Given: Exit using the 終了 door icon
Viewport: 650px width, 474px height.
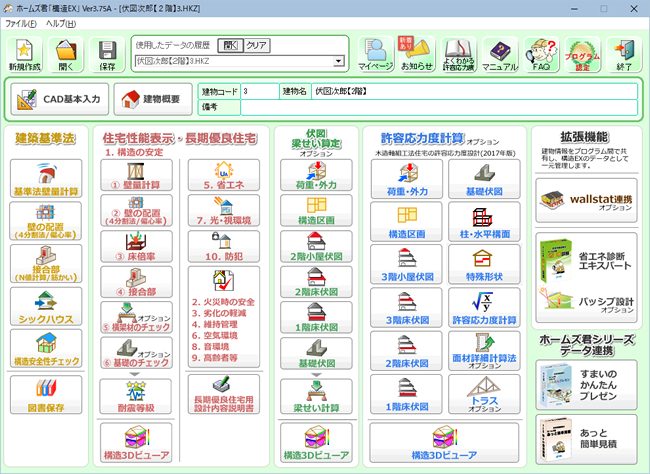Looking at the screenshot, I should pyautogui.click(x=624, y=54).
